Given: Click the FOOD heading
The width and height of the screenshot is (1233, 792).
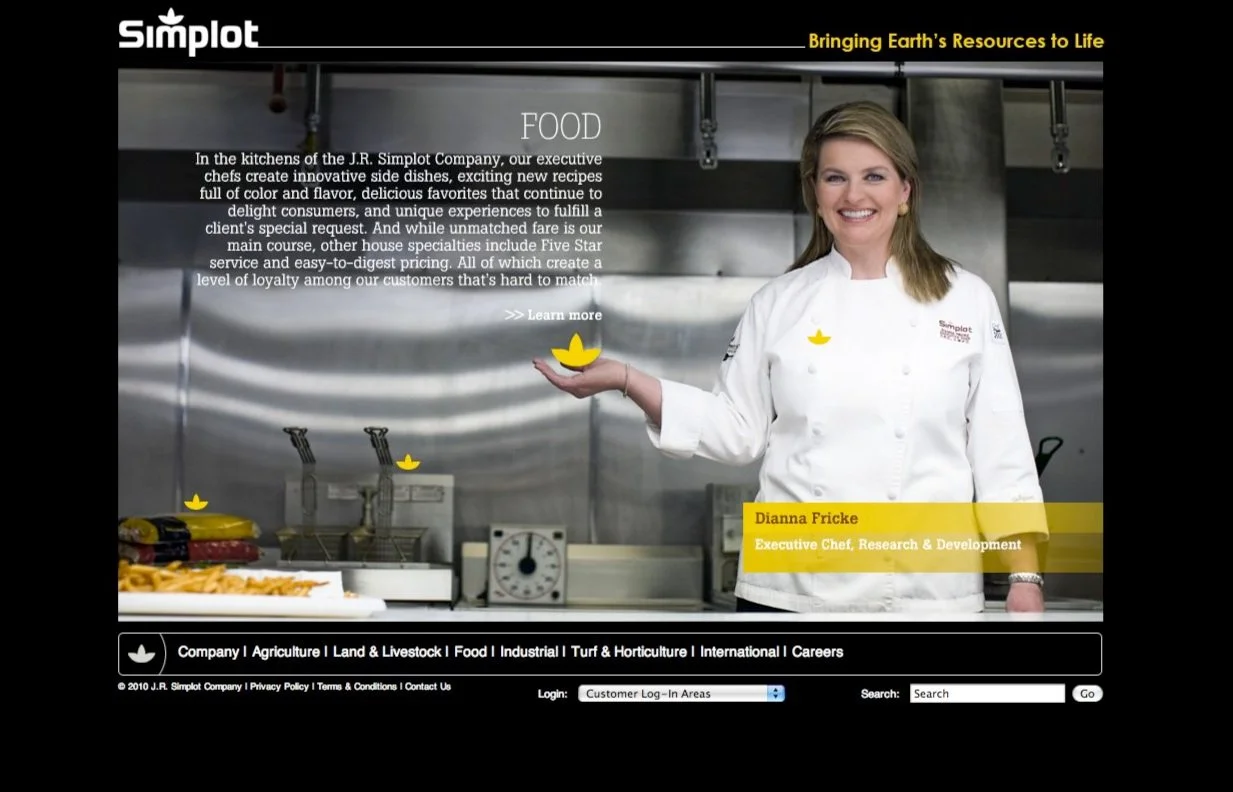Looking at the screenshot, I should [x=561, y=127].
